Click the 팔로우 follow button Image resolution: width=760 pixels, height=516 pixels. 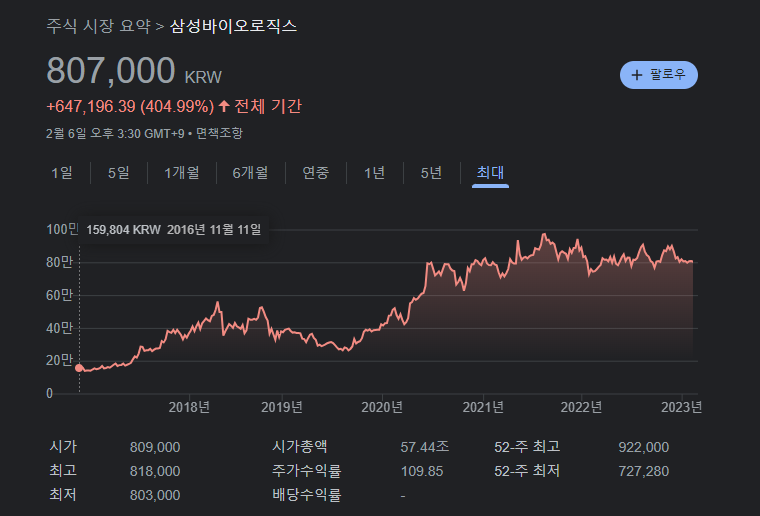(x=659, y=75)
